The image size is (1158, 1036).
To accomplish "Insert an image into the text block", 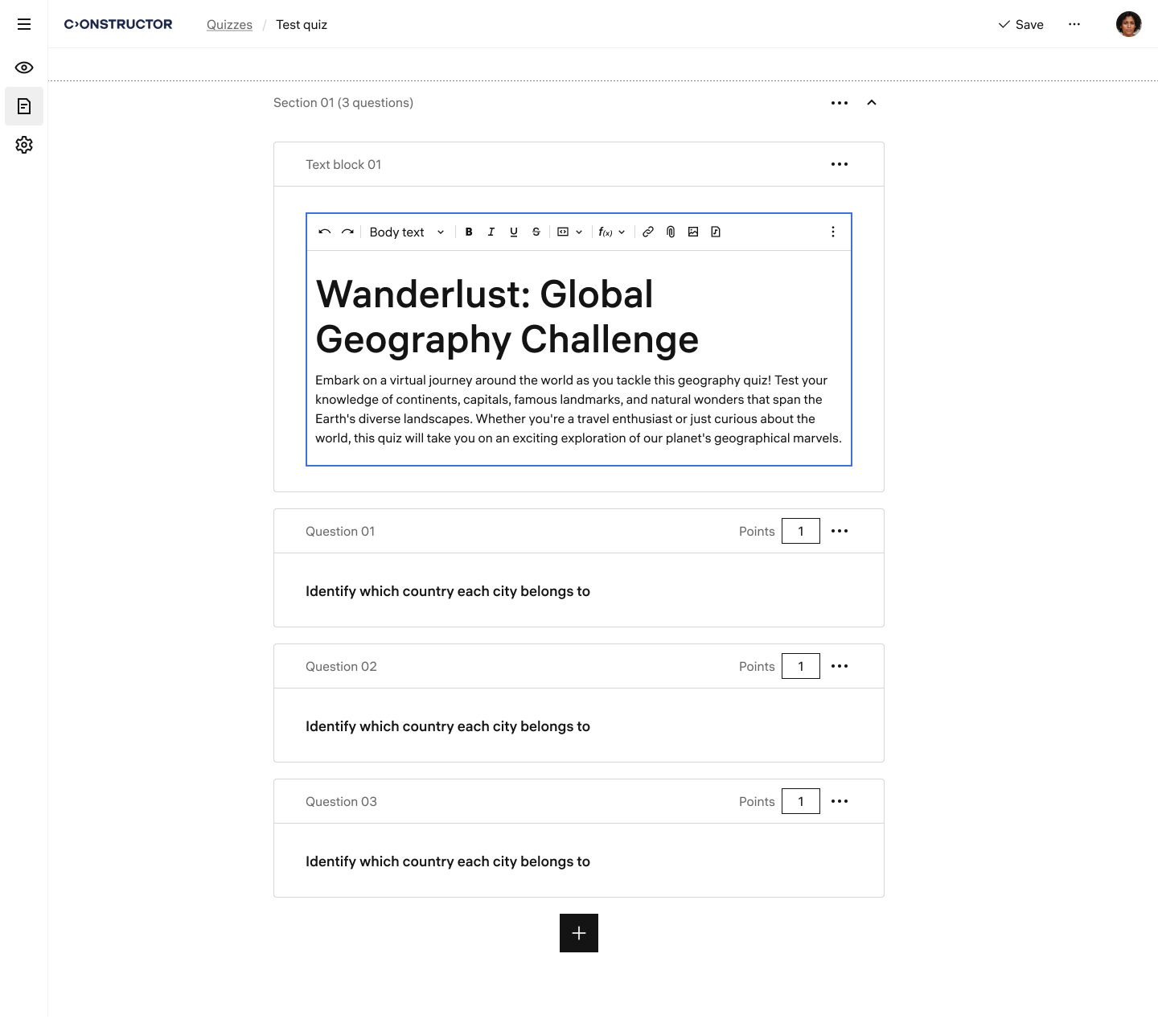I will coord(693,232).
